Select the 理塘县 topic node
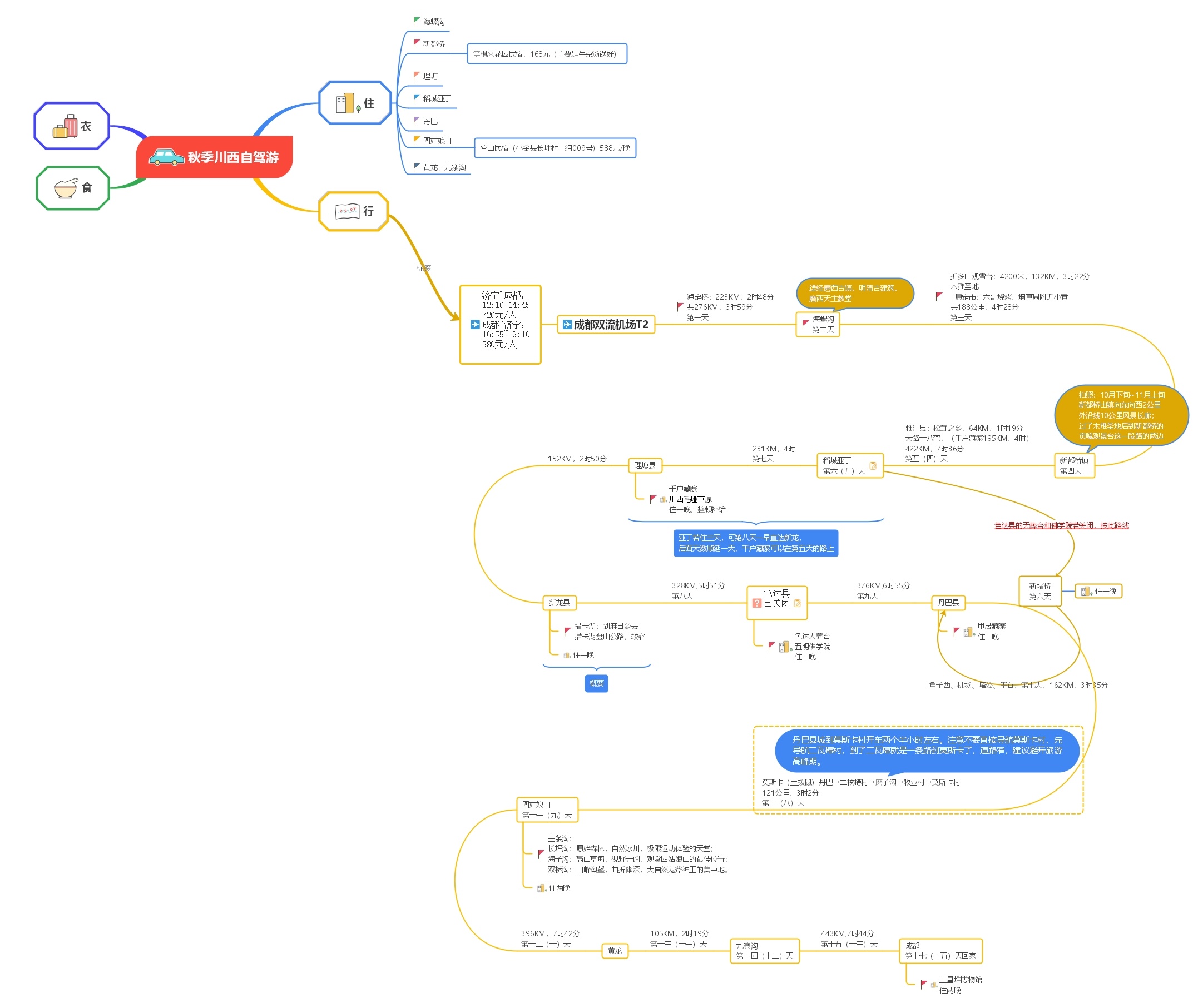 pyautogui.click(x=645, y=465)
